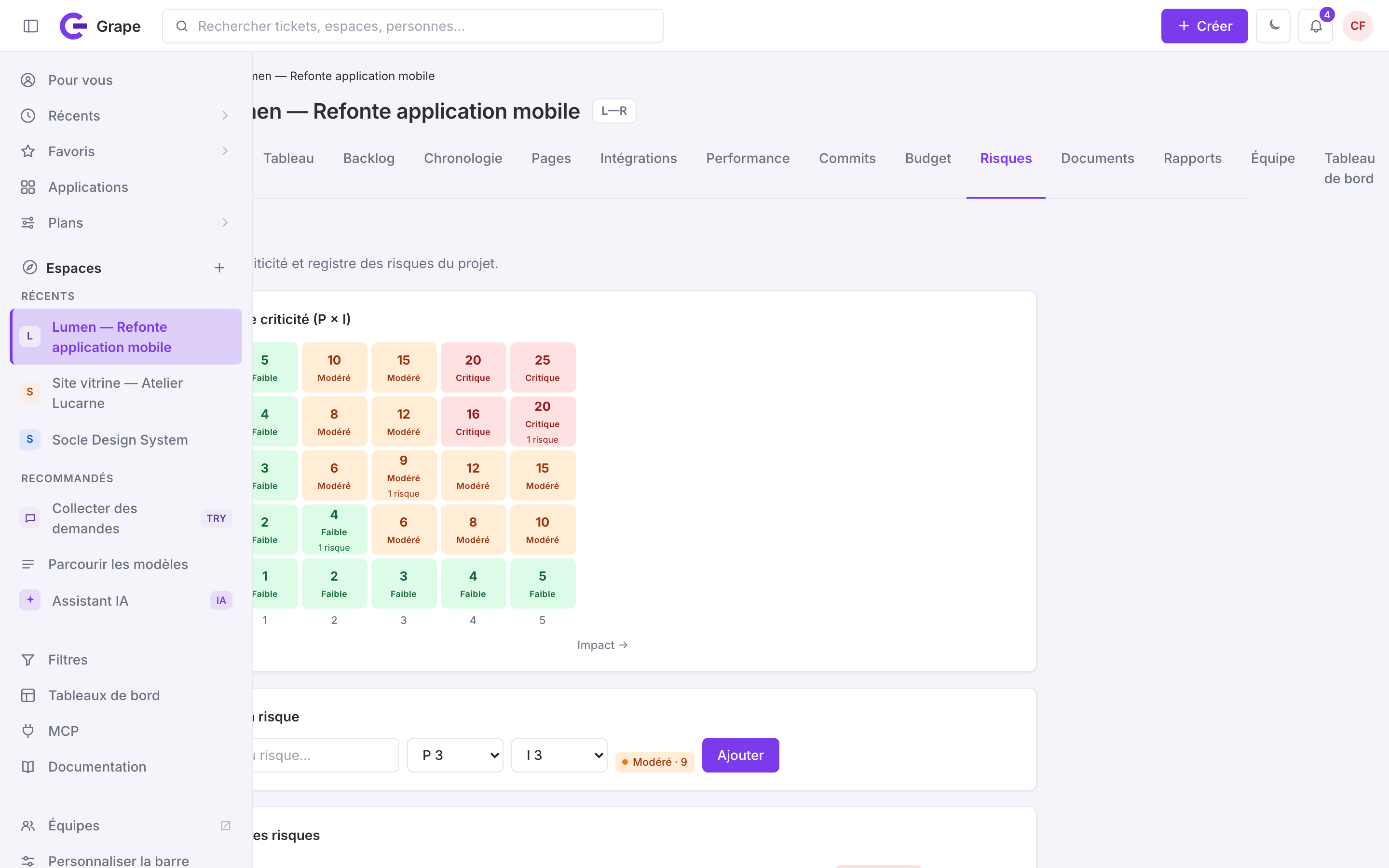Open Site vitrine — Atelier Lucarne space
The height and width of the screenshot is (868, 1389).
126,393
